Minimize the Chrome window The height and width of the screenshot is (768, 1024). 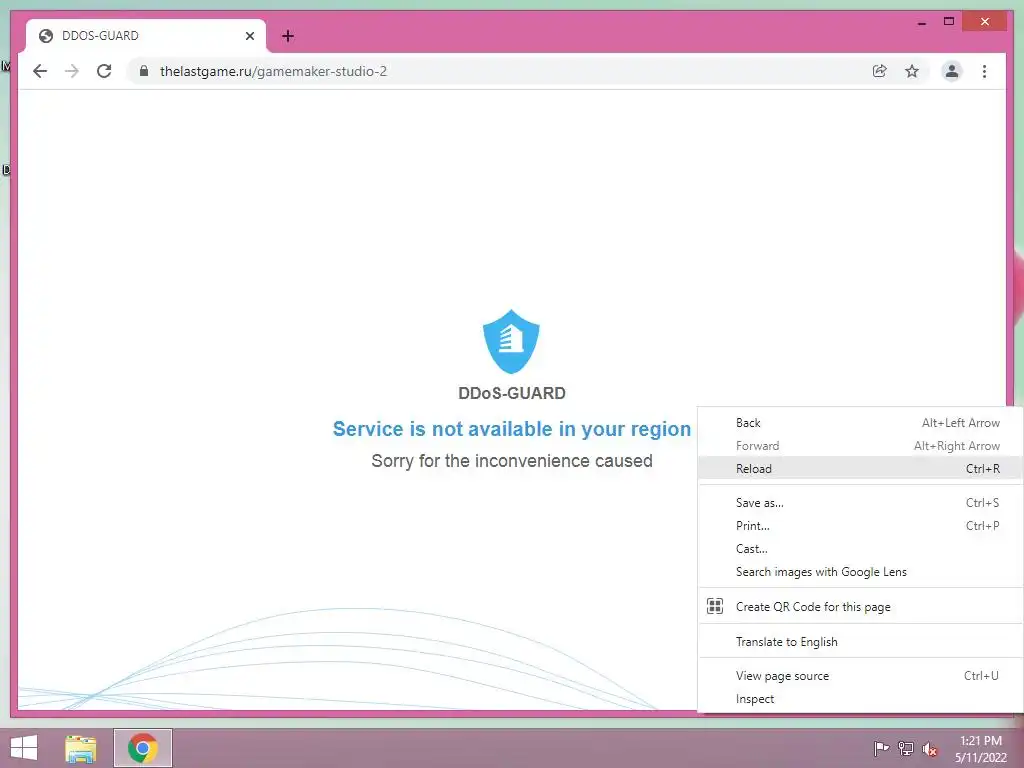(x=921, y=22)
